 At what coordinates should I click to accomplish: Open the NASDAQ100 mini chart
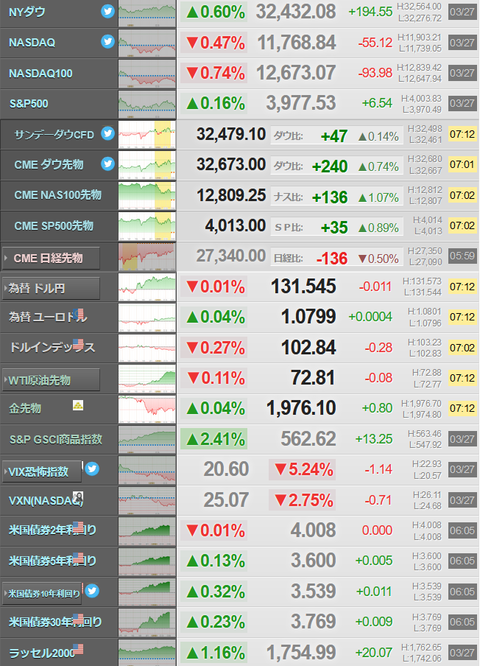[147, 74]
